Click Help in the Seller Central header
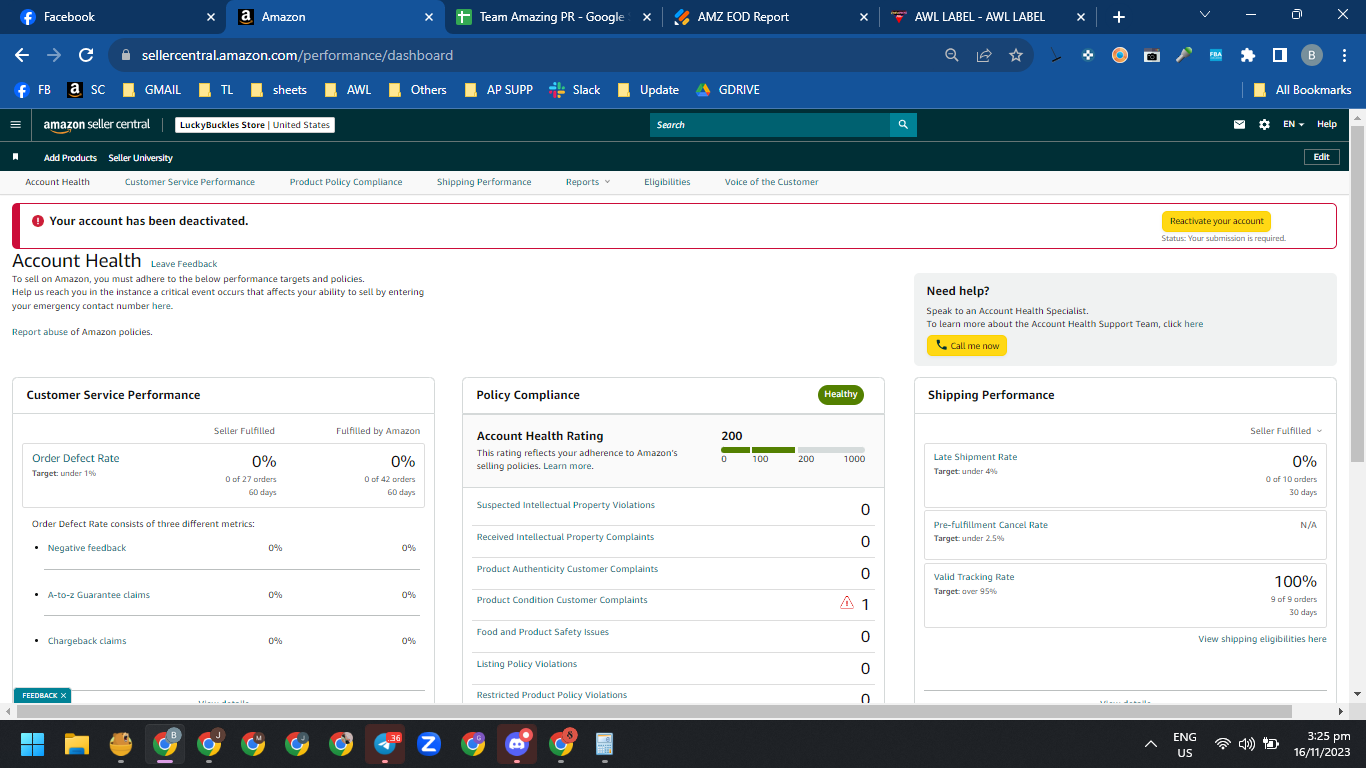1366x768 pixels. coord(1327,125)
